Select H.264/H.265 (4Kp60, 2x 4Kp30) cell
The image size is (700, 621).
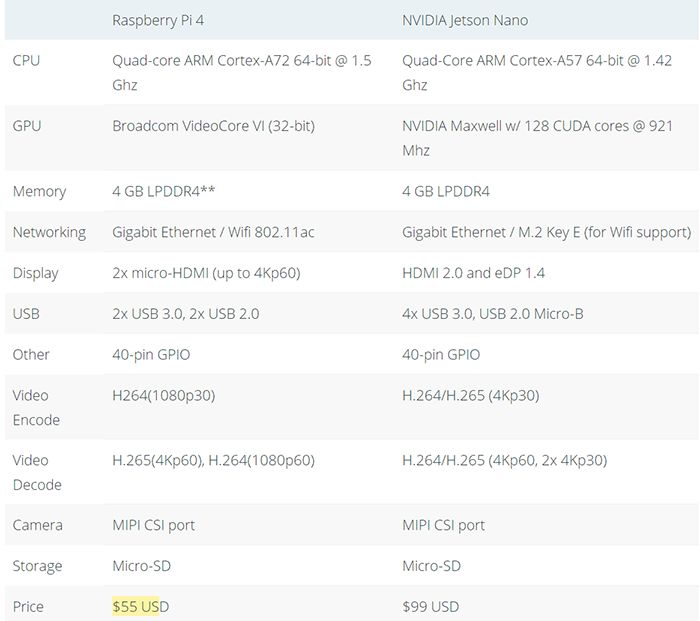(x=504, y=460)
